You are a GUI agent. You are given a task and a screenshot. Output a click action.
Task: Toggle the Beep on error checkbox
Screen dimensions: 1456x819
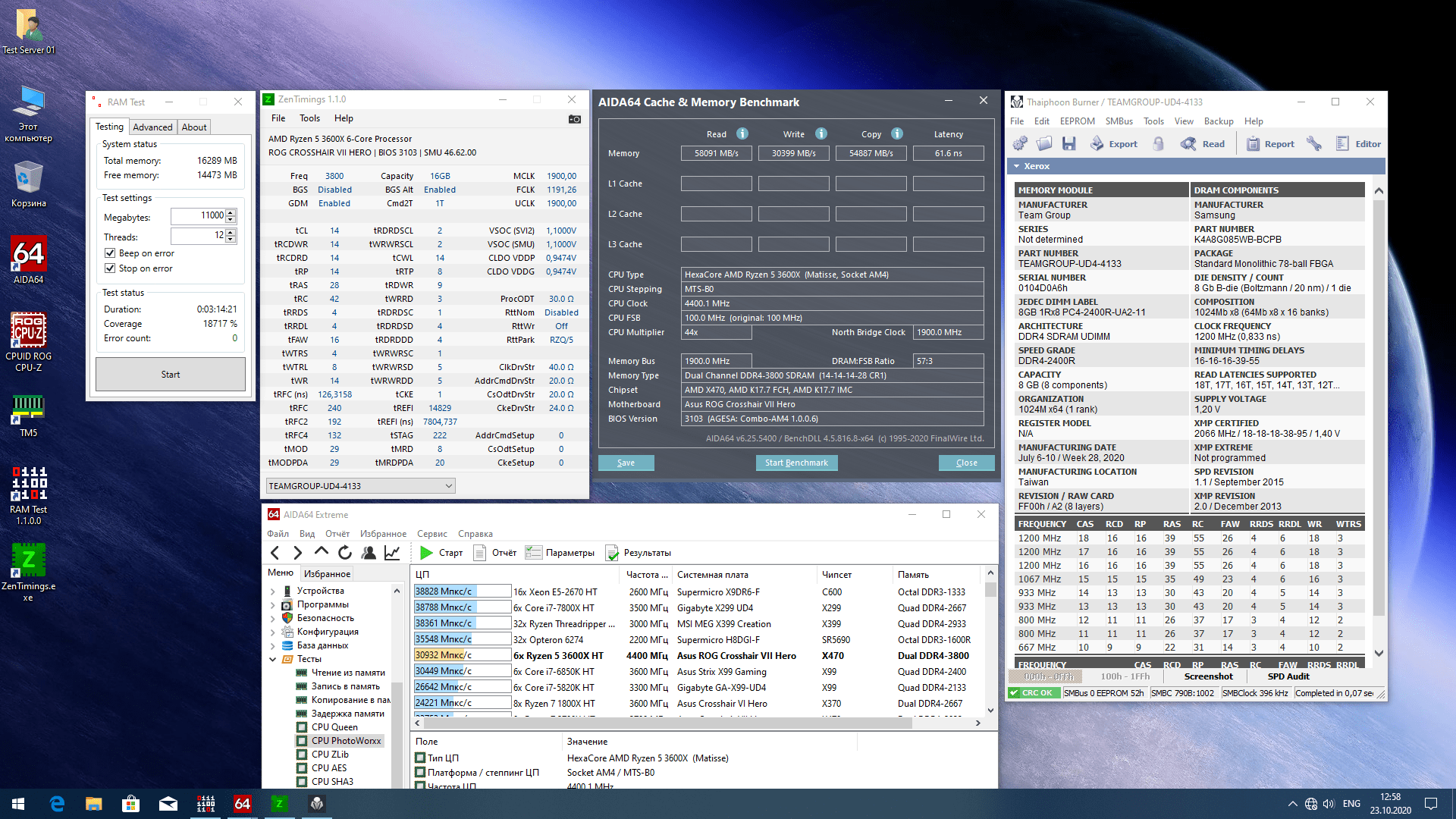click(x=110, y=253)
